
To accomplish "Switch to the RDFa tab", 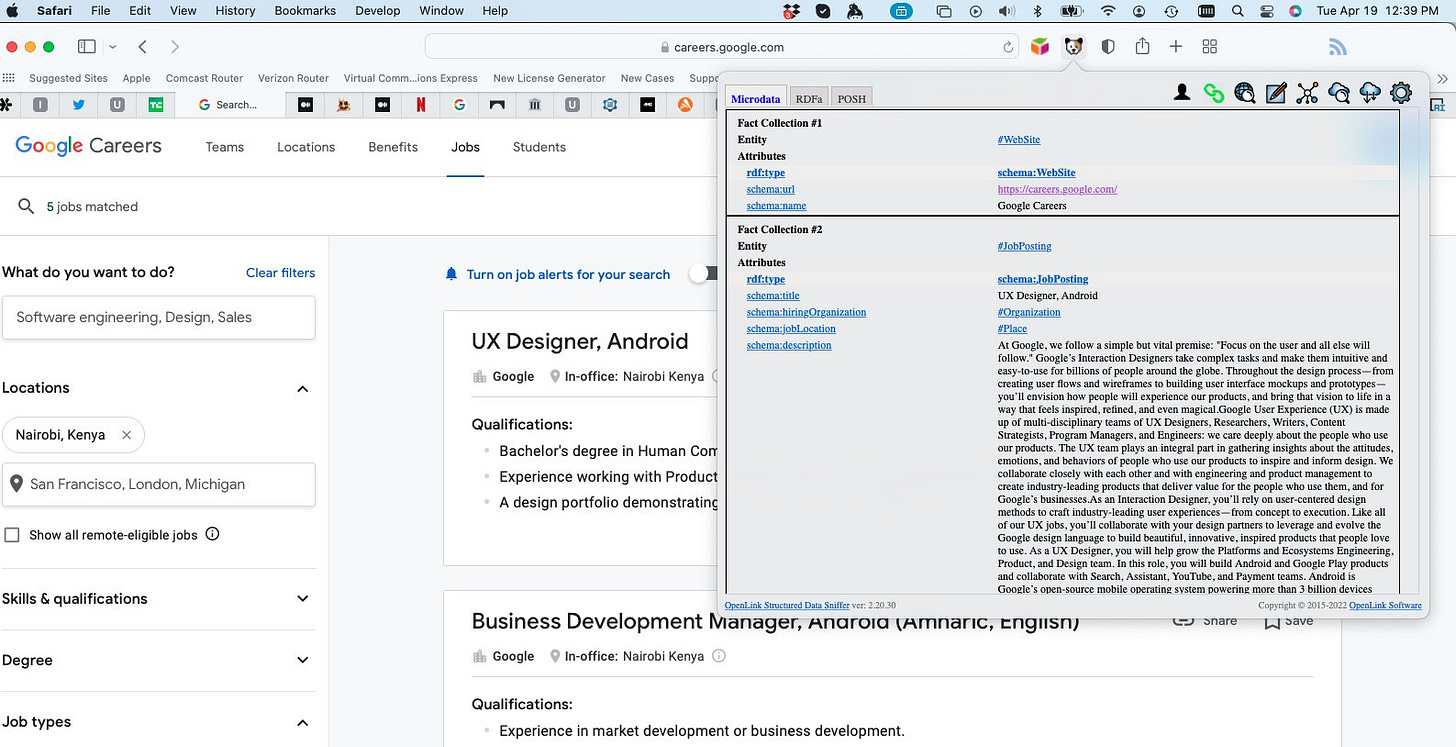I will coord(808,98).
